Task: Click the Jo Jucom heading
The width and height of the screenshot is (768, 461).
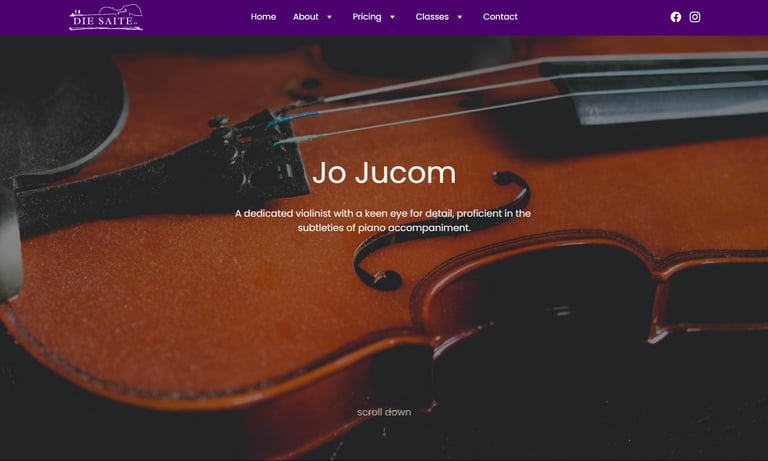Action: pos(384,173)
